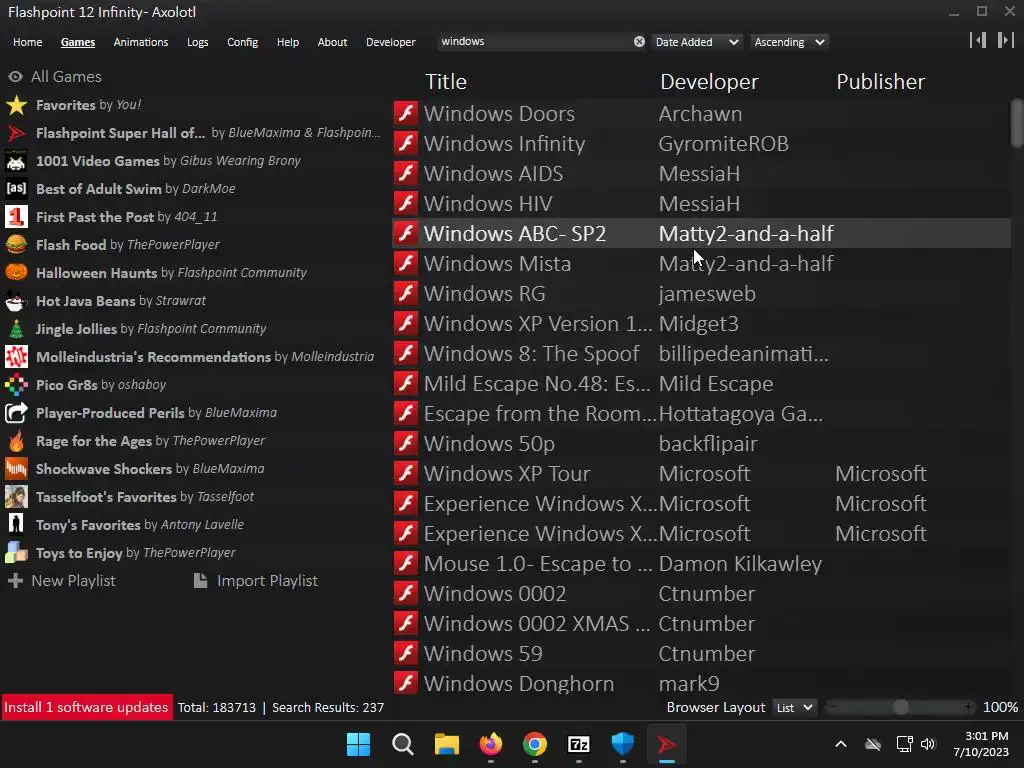Sort by the Developer column header
The height and width of the screenshot is (768, 1024).
709,82
